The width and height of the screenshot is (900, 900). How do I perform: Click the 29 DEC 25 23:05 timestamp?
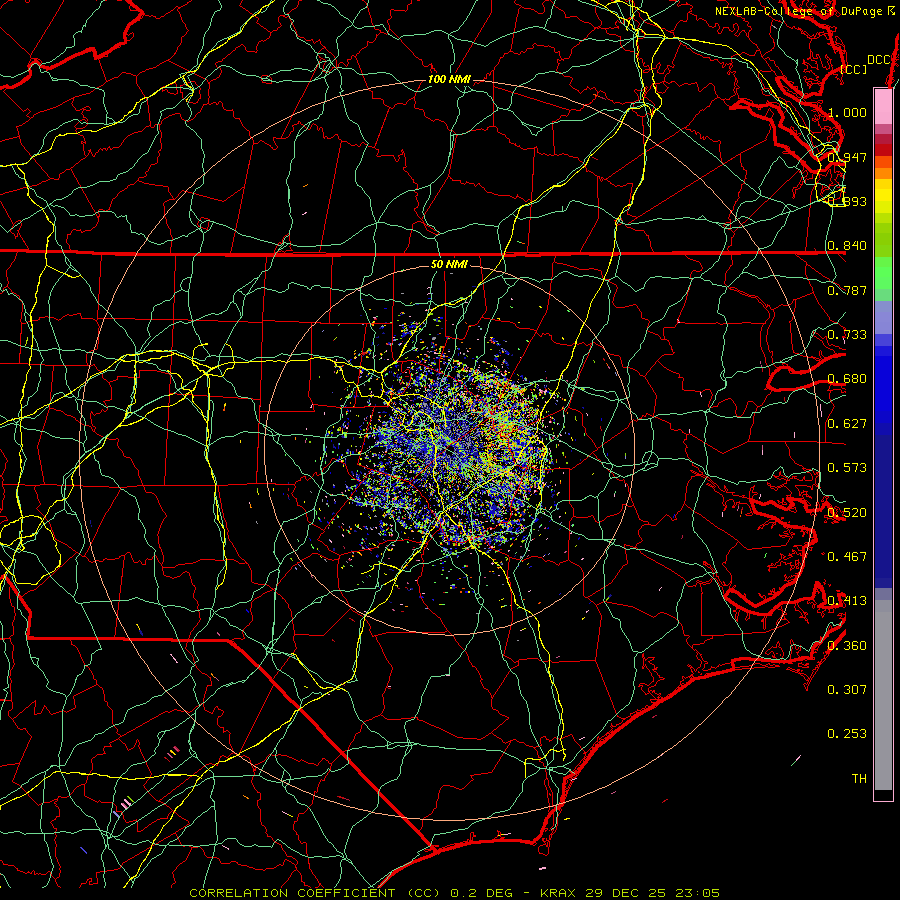[653, 893]
